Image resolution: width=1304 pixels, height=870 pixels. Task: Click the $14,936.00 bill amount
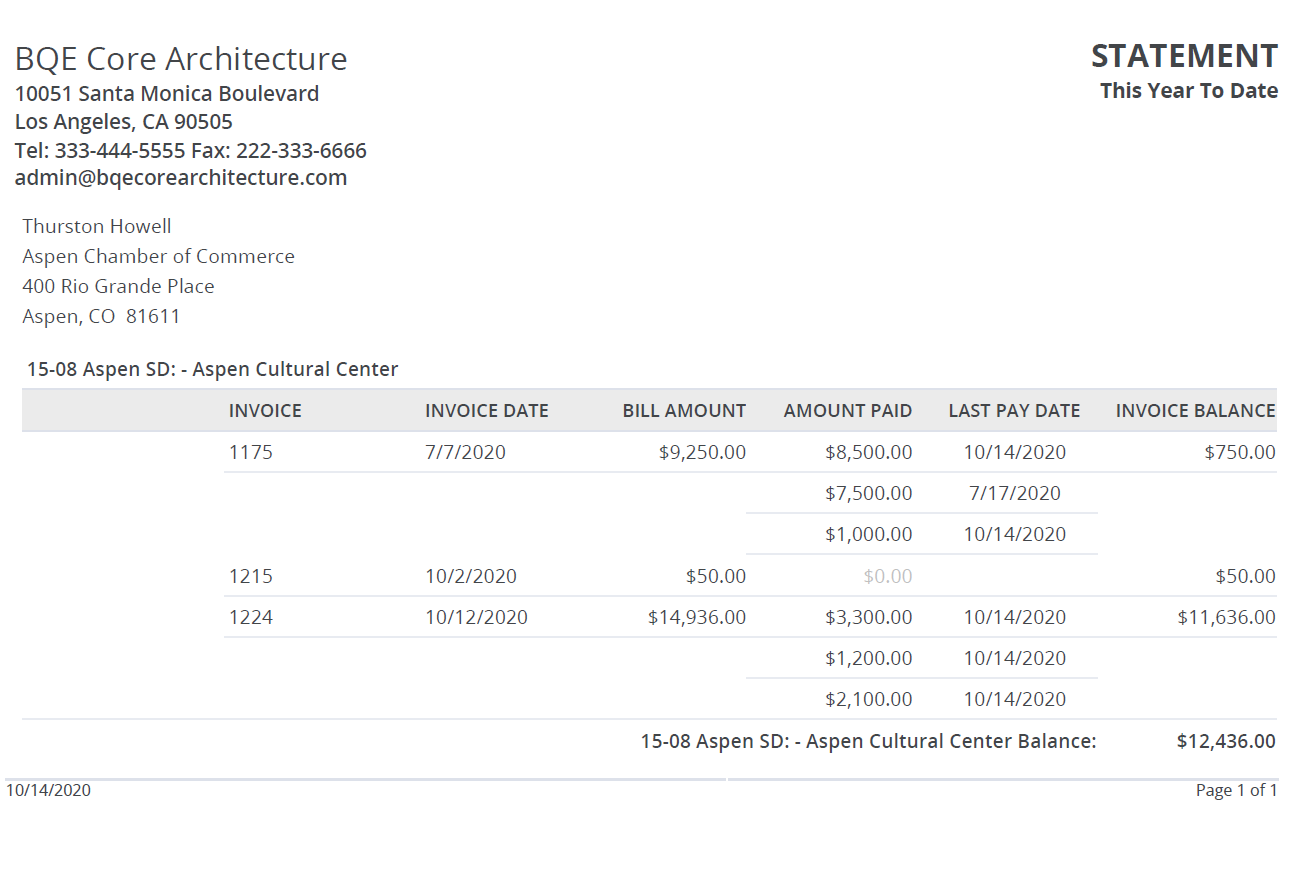697,617
